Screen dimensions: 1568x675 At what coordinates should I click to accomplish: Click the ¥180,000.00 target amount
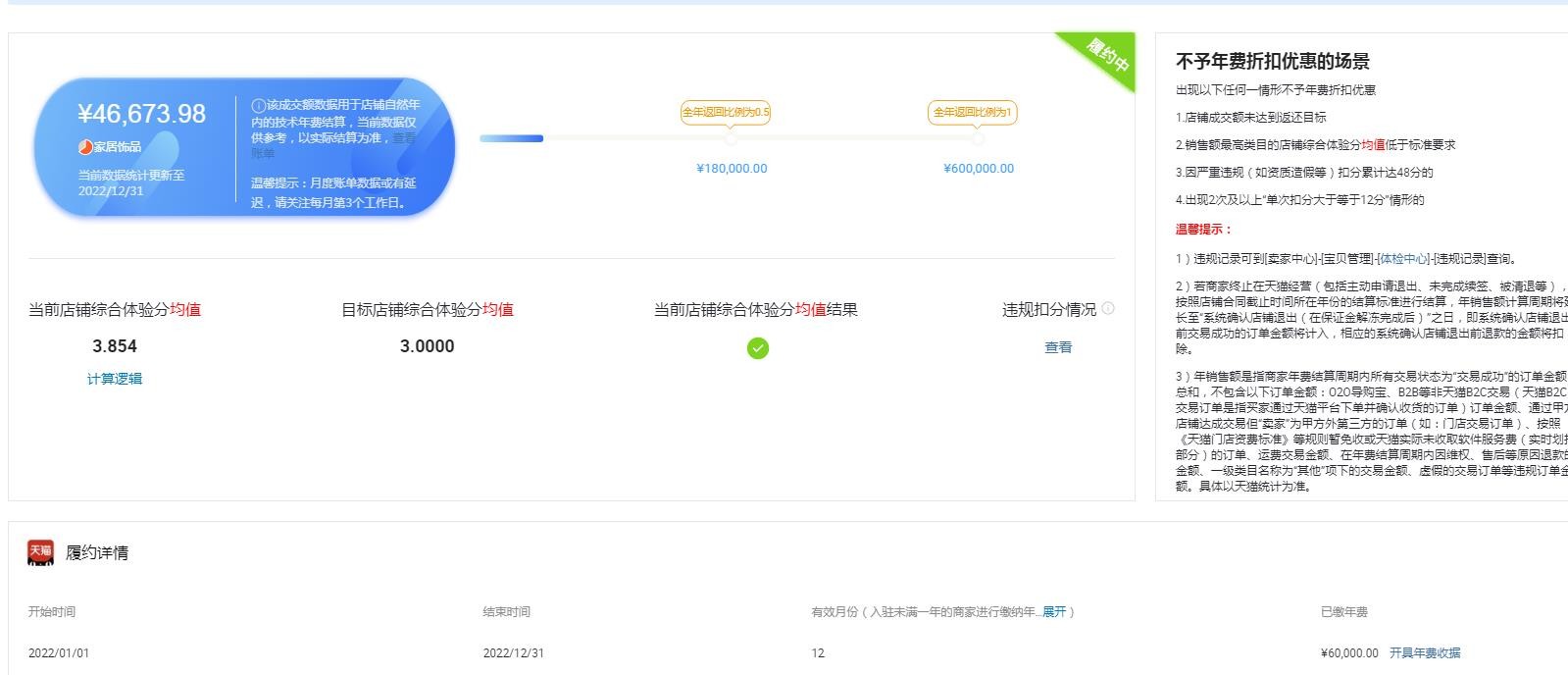732,169
